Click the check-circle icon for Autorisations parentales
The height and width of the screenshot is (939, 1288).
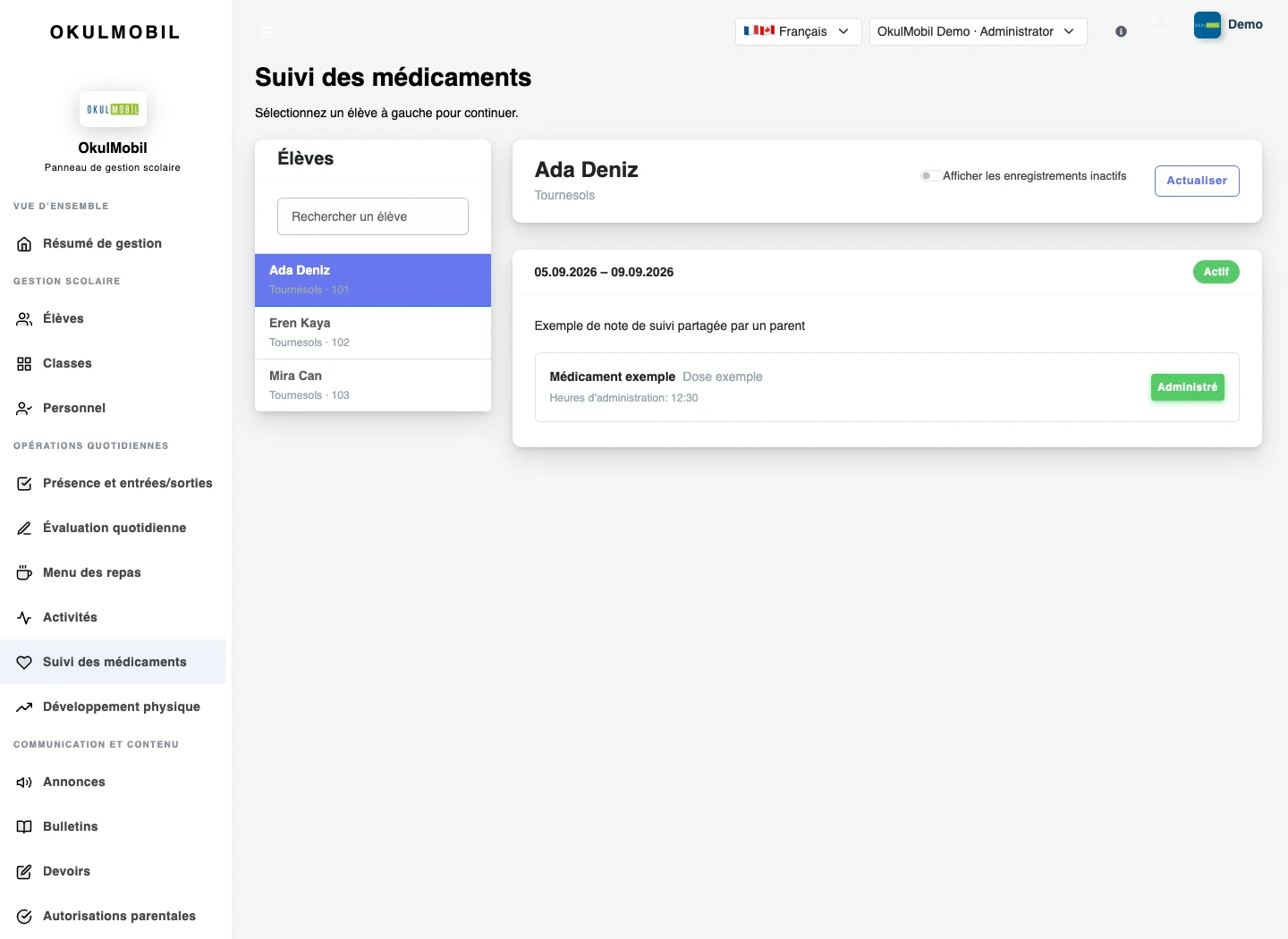tap(24, 917)
